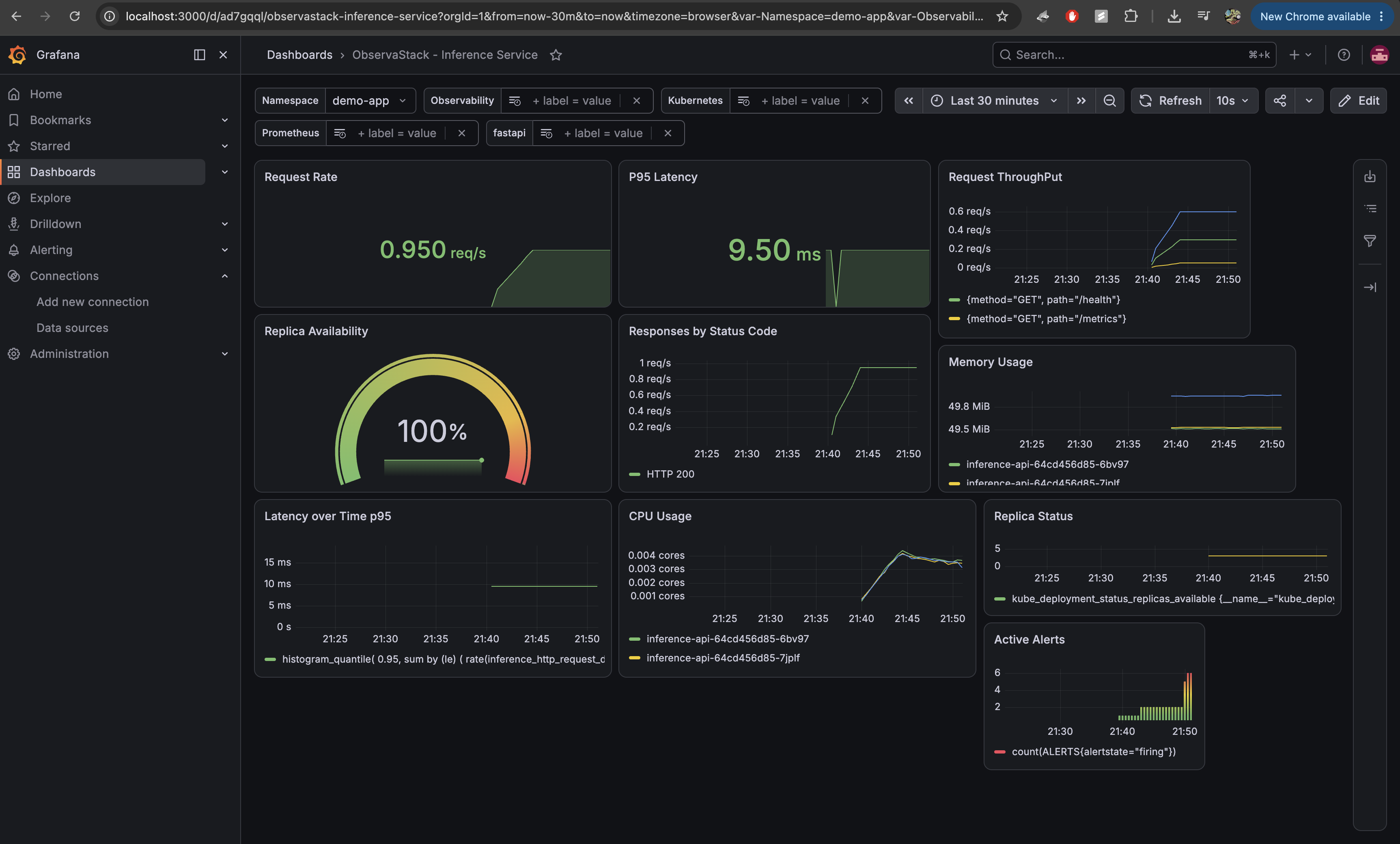Collapse the side toolbar with arrow icon
This screenshot has height=844, width=1400.
(x=1370, y=287)
